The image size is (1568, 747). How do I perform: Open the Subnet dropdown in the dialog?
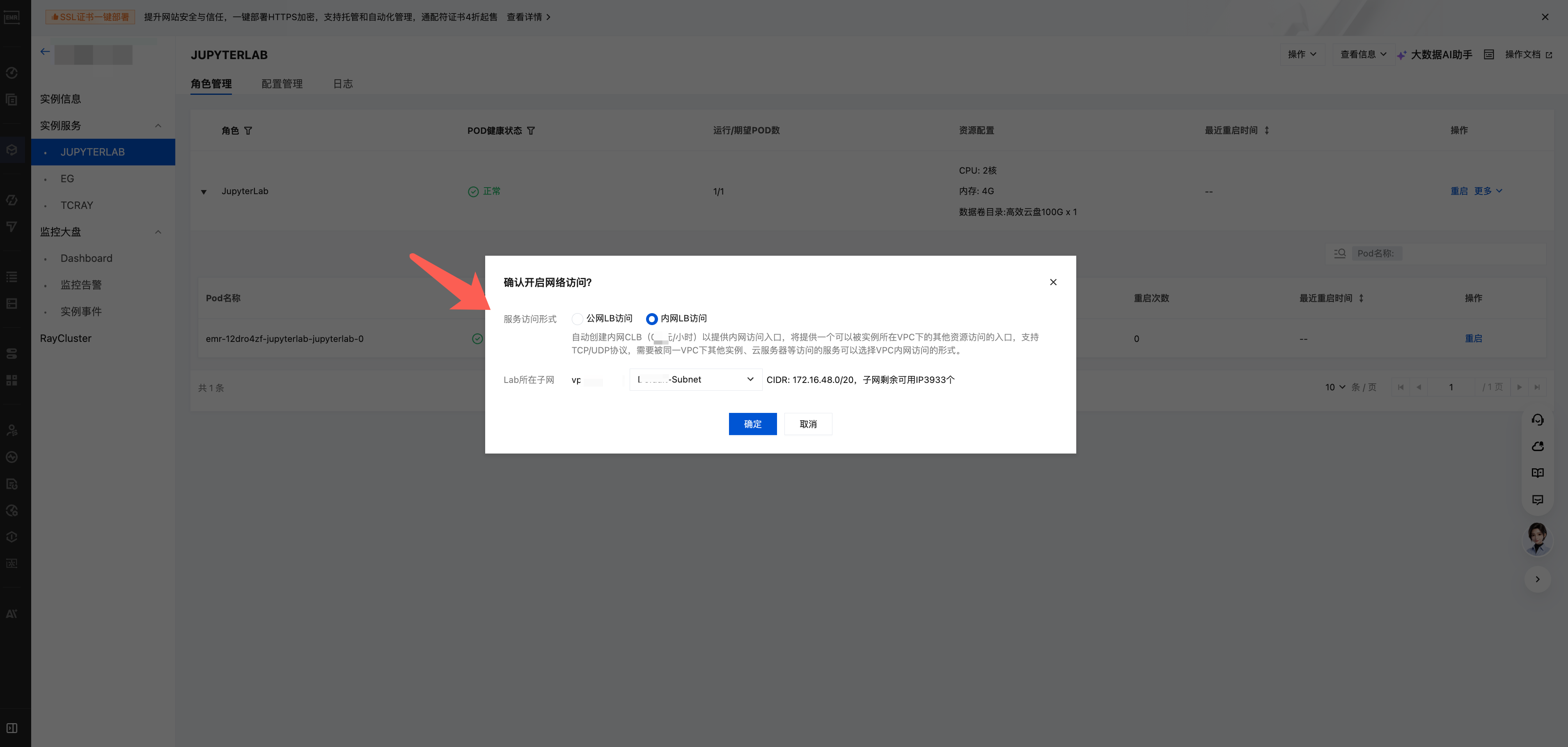pyautogui.click(x=695, y=380)
